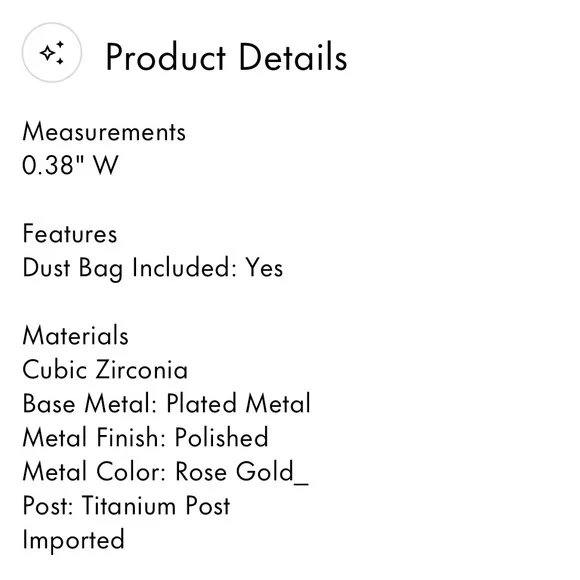The height and width of the screenshot is (580, 580).
Task: Click the Base Metal: Plated Metal line
Action: (166, 403)
